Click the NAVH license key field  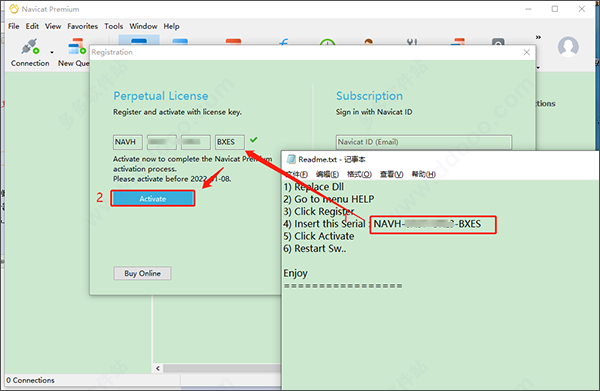[x=128, y=142]
